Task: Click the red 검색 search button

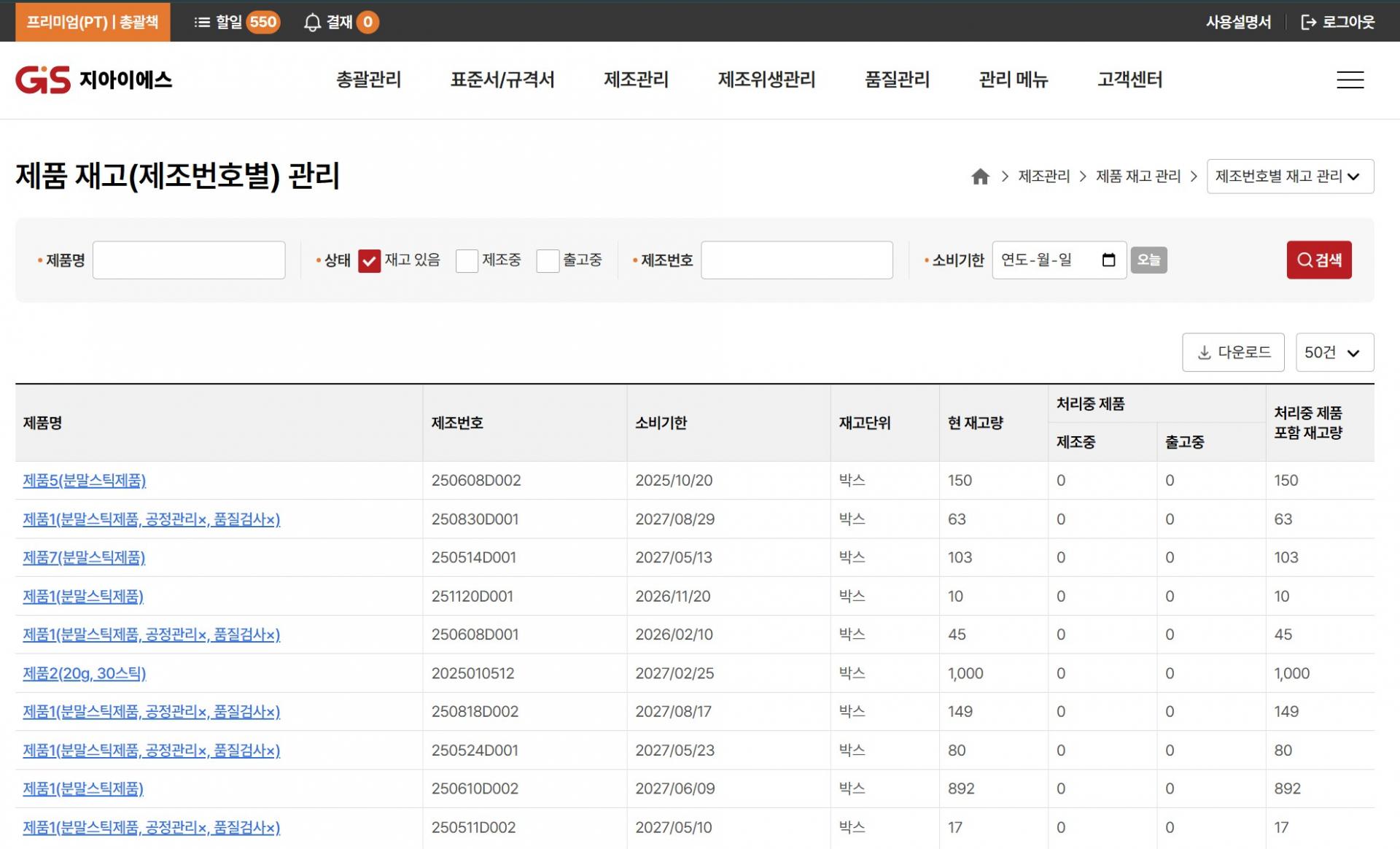Action: click(x=1318, y=260)
